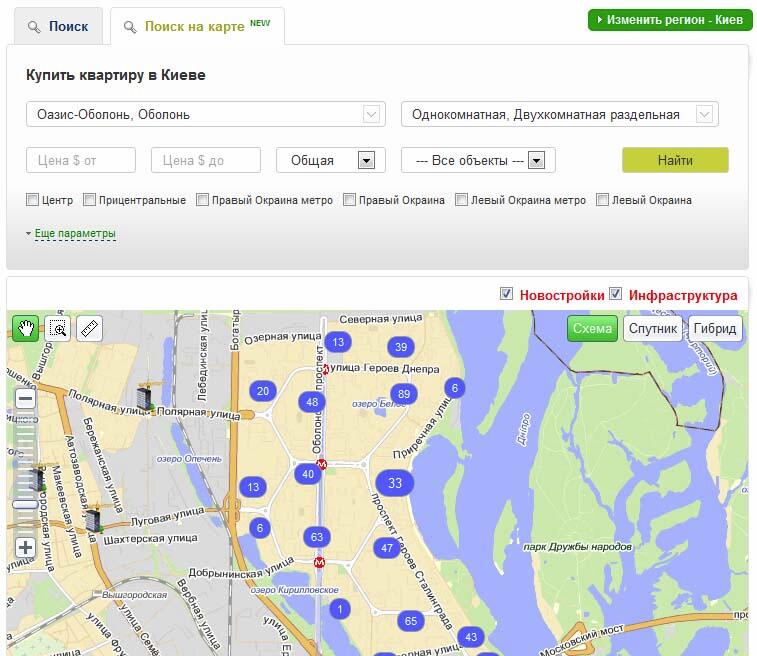Expand Еще параметры link
This screenshot has width=757, height=656.
(x=75, y=233)
